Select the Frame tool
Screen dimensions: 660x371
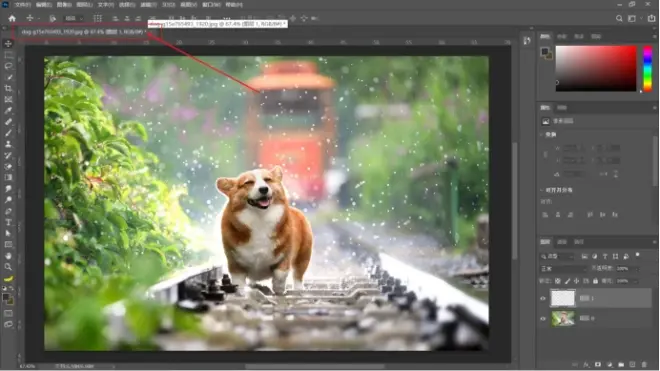pyautogui.click(x=8, y=99)
